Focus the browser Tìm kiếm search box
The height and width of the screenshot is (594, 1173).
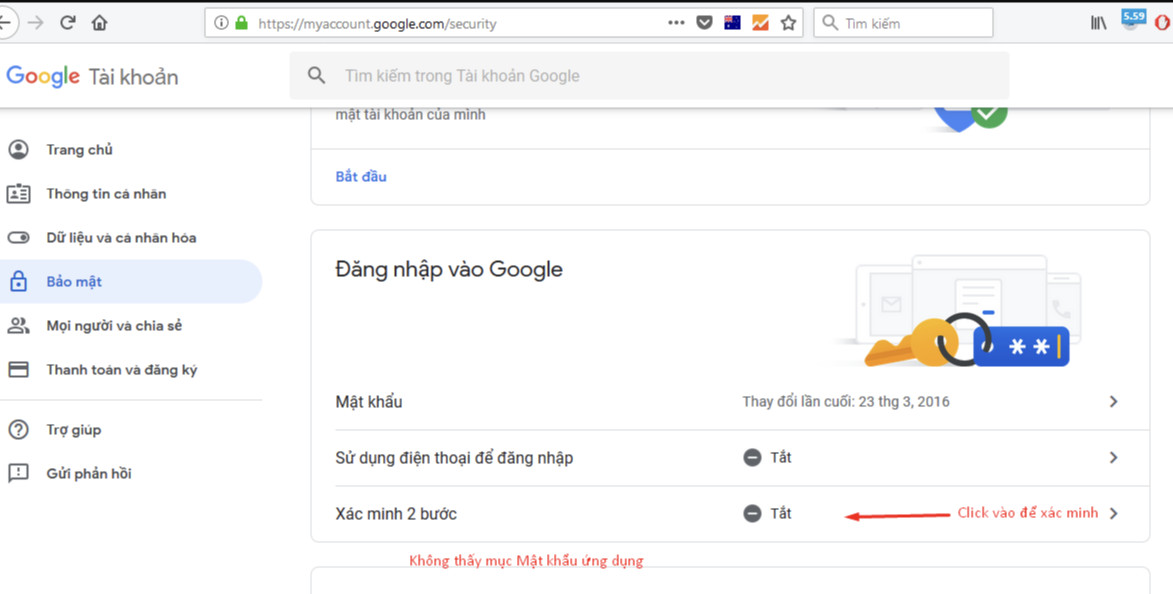coord(903,23)
